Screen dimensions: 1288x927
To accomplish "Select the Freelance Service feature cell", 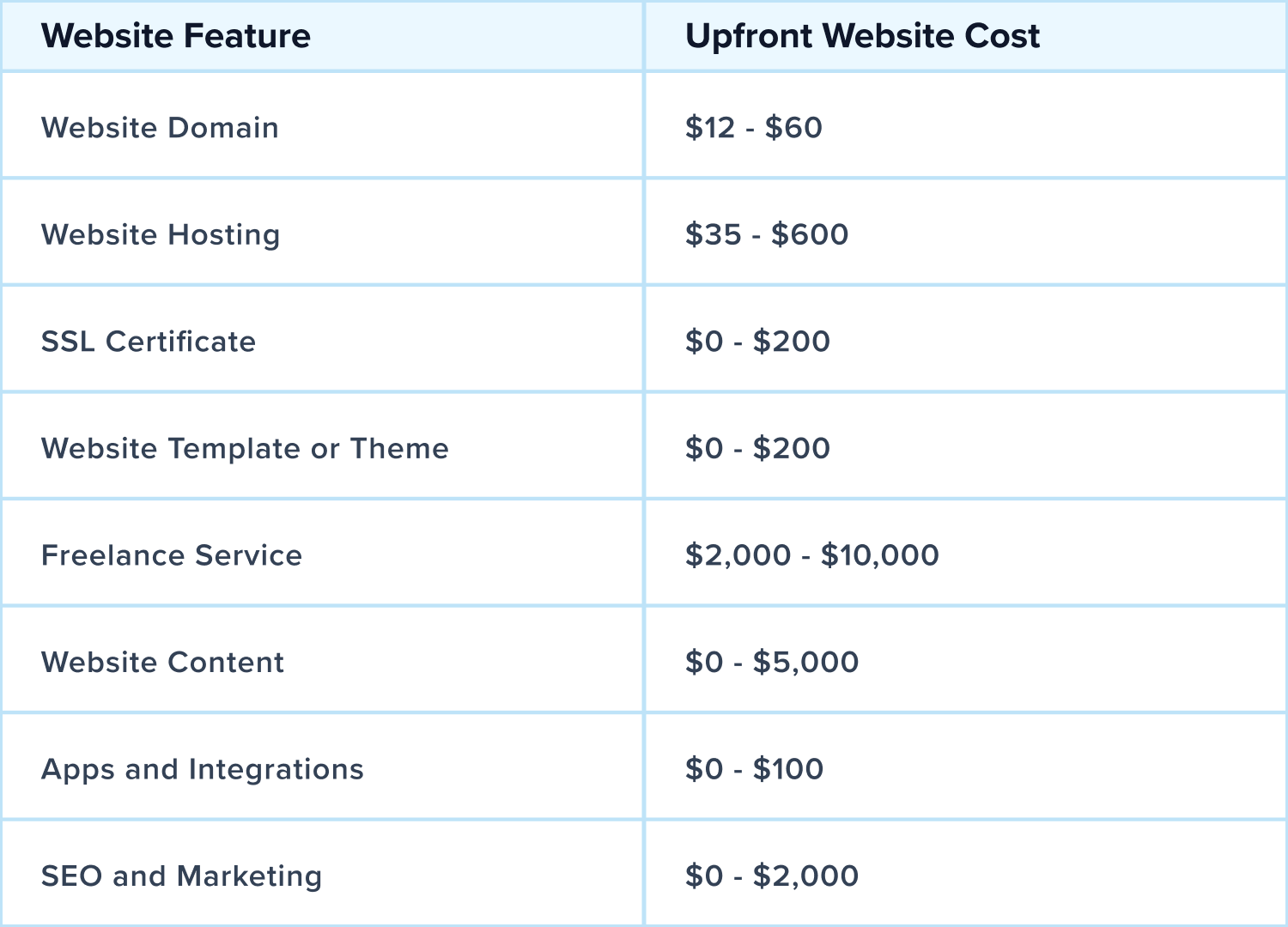I will click(x=172, y=555).
